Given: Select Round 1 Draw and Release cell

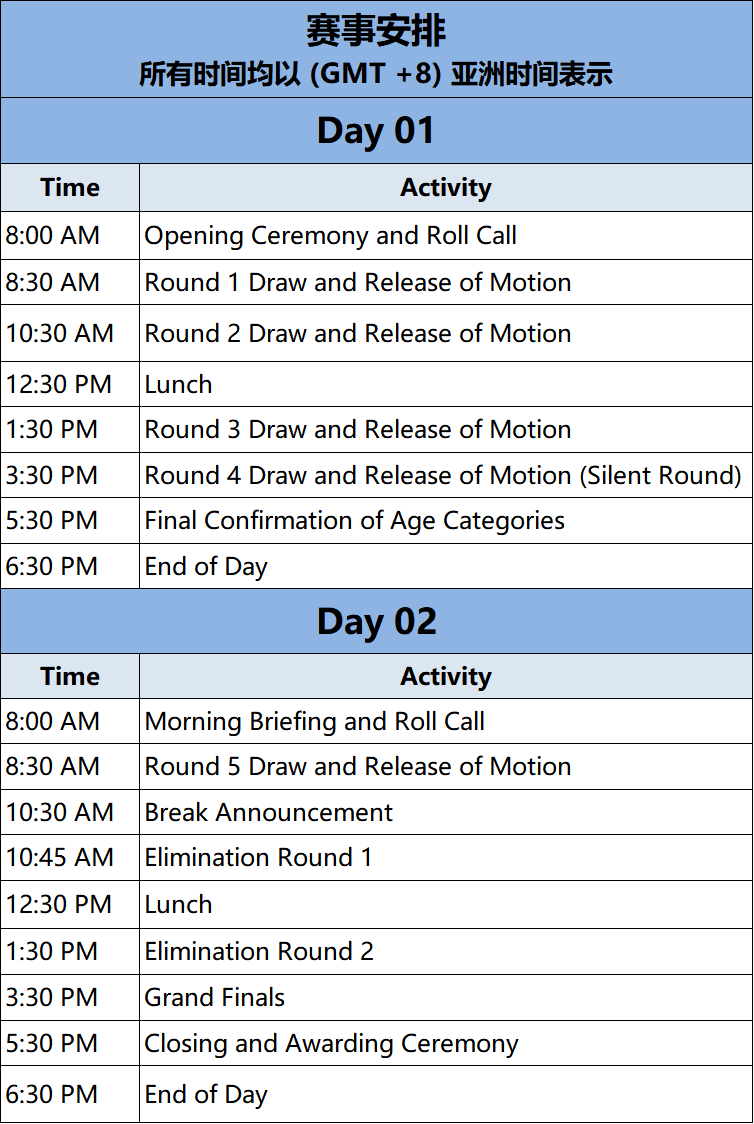Looking at the screenshot, I should pos(446,282).
